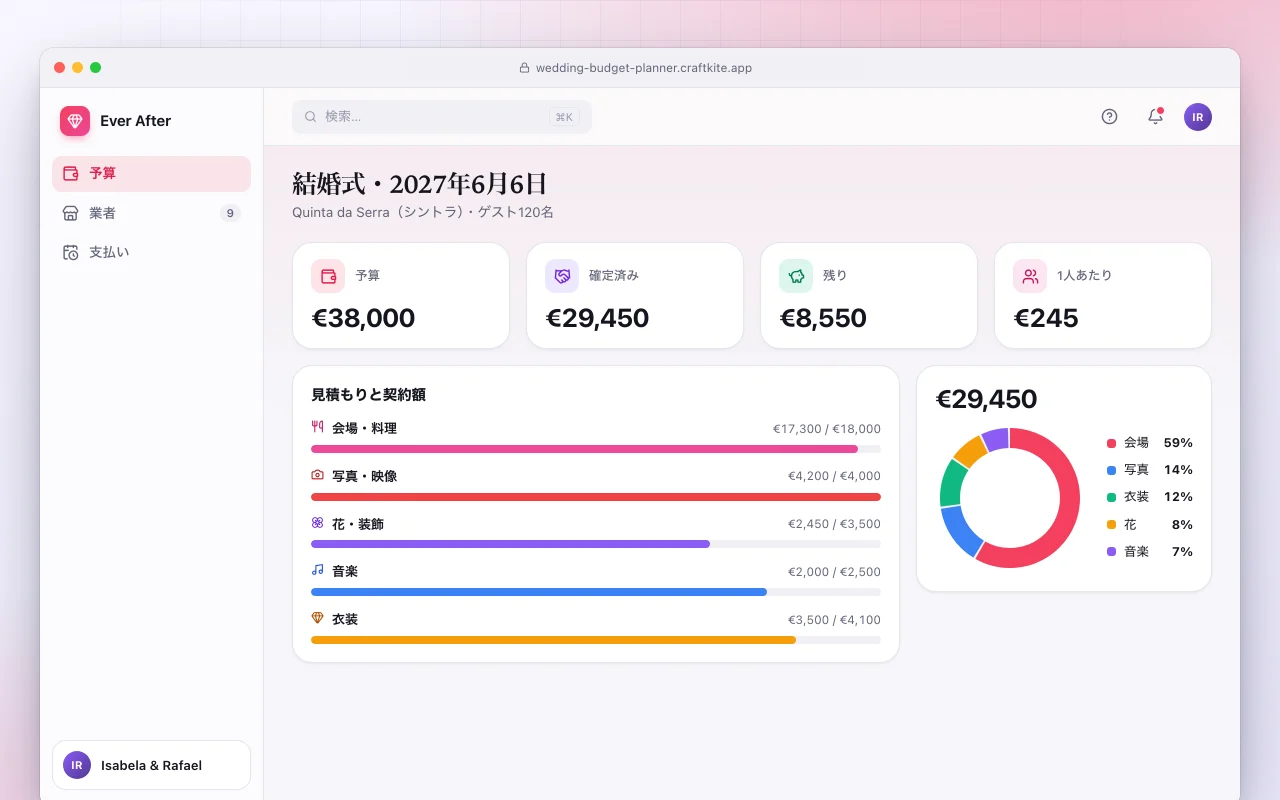Click the people icon on 1人あたり card

[1030, 276]
